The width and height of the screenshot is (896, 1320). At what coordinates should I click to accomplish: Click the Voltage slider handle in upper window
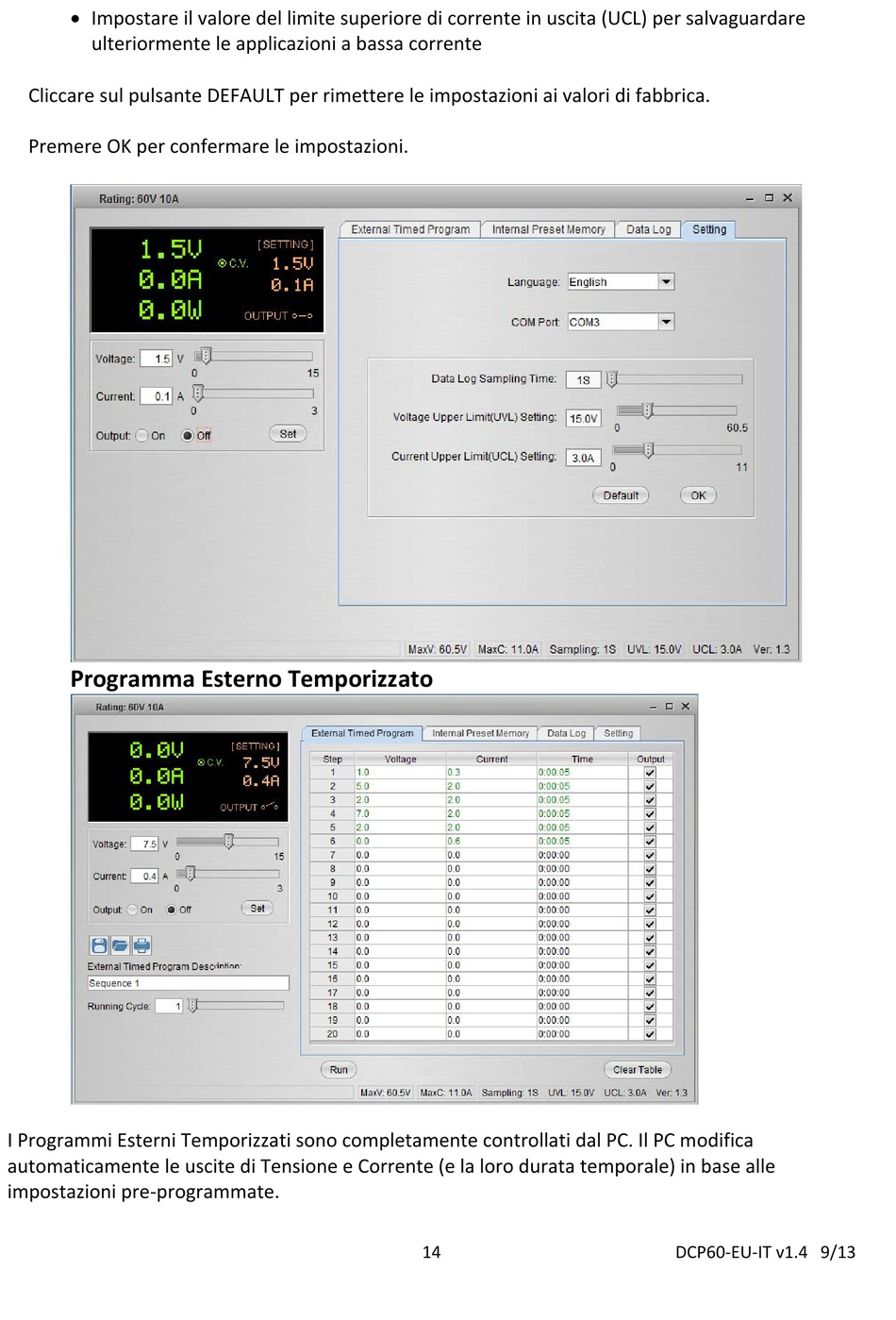pyautogui.click(x=206, y=356)
